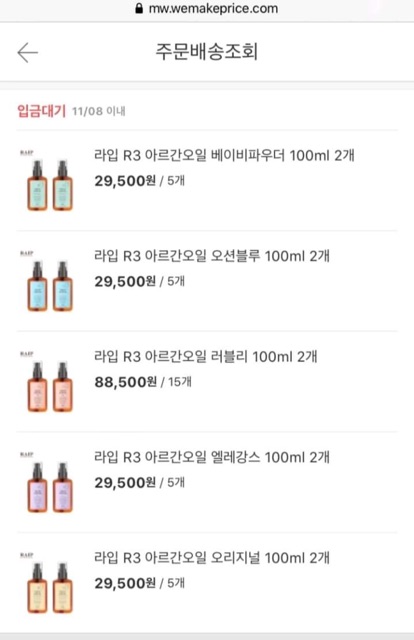
Task: Open the 오리지널 product thumbnail
Action: point(49,583)
